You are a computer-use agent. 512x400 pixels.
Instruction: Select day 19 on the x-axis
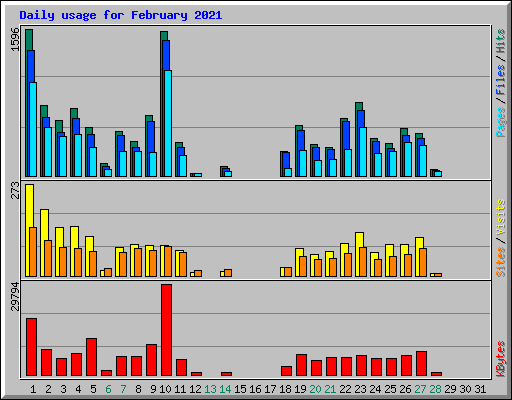coord(300,389)
